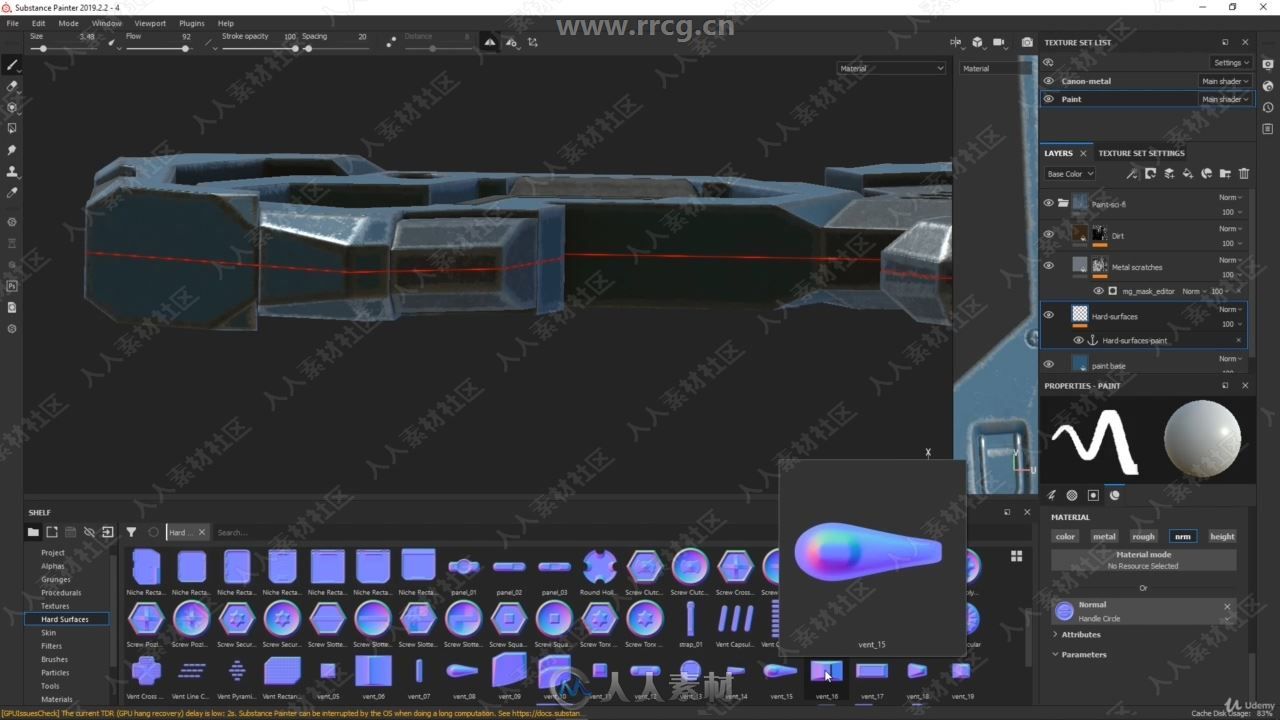Select the Eraser tool
This screenshot has height=720, width=1280.
[12, 86]
